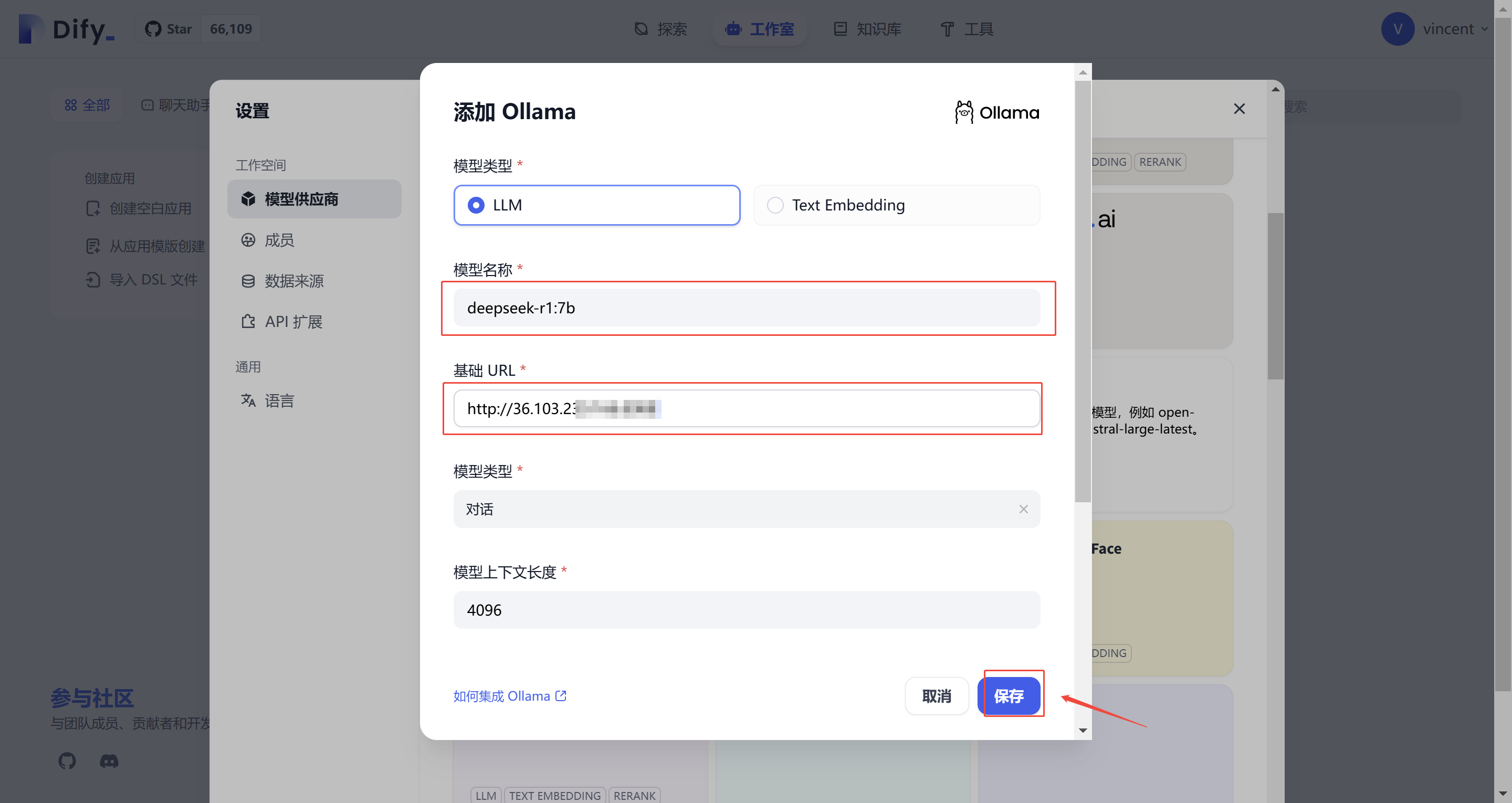
Task: Click the 导入 DSL 文件 import icon
Action: (x=93, y=279)
